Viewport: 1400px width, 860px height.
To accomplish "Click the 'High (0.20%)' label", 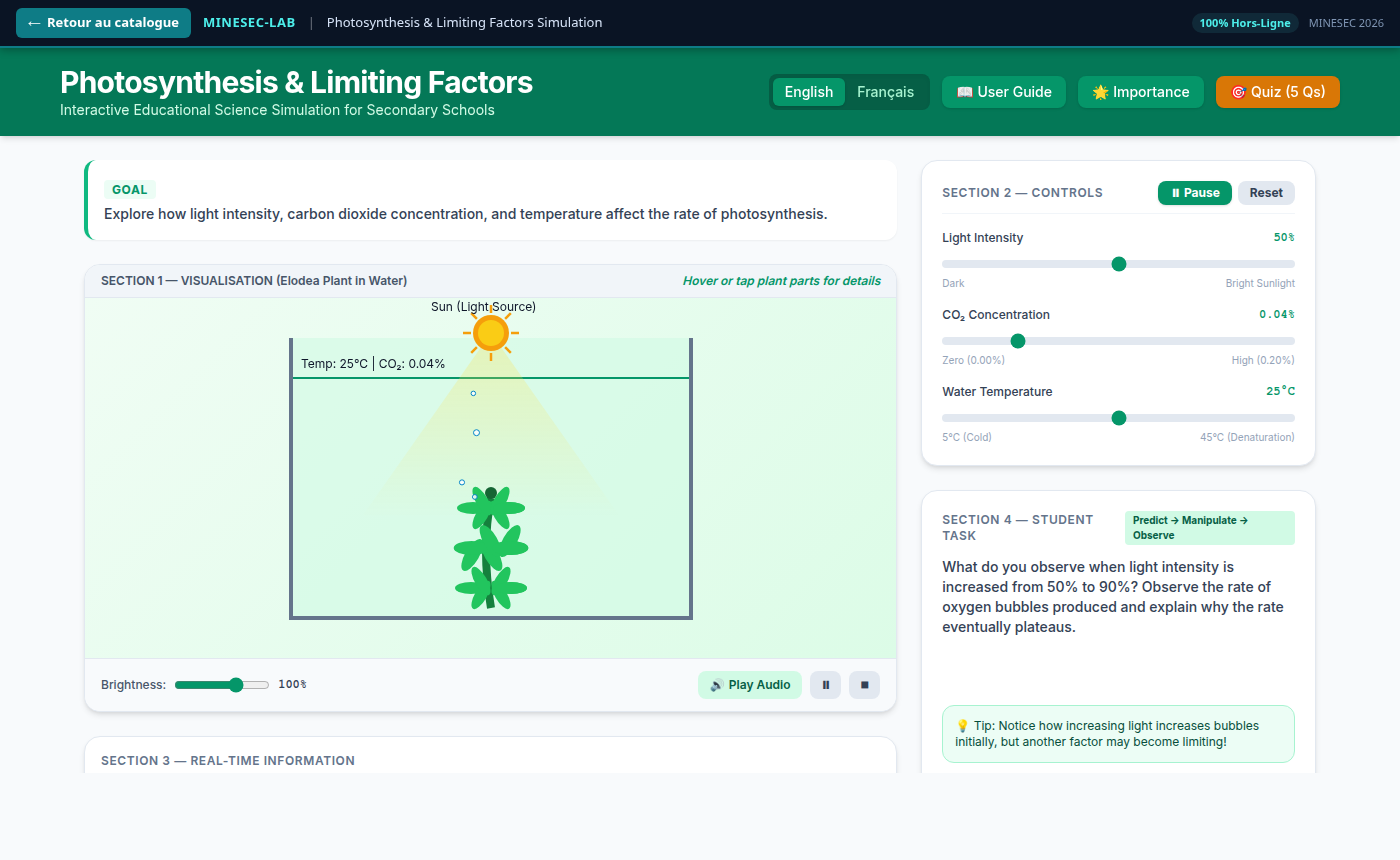I will pyautogui.click(x=1263, y=361).
